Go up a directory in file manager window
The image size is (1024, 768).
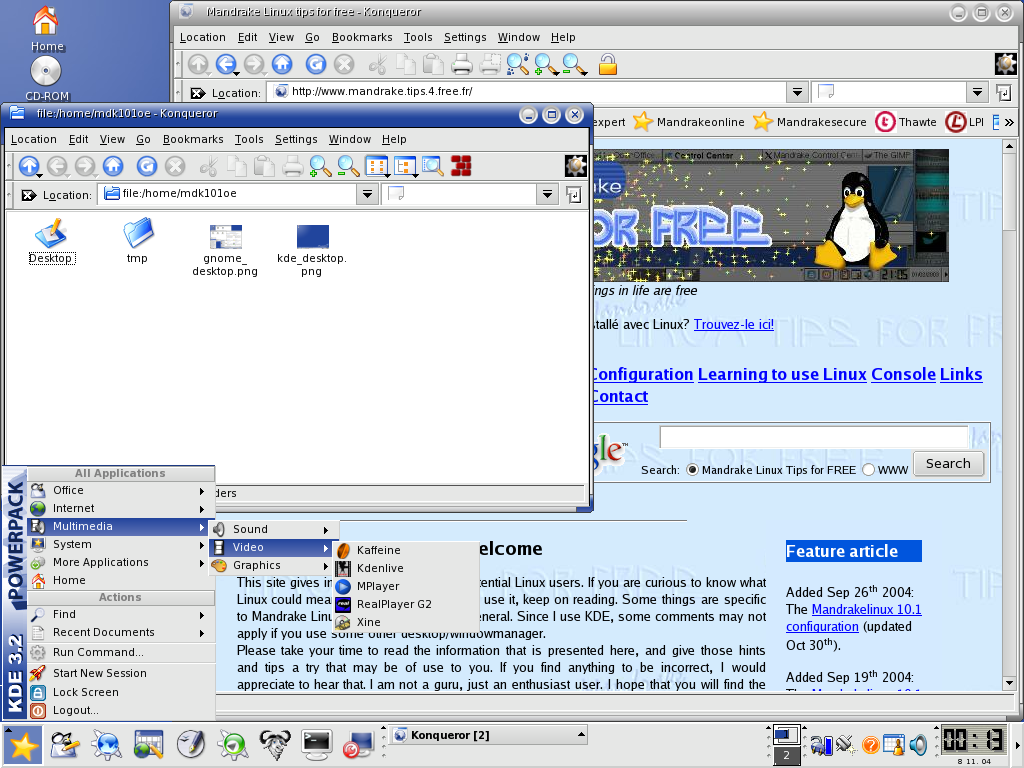pos(29,167)
